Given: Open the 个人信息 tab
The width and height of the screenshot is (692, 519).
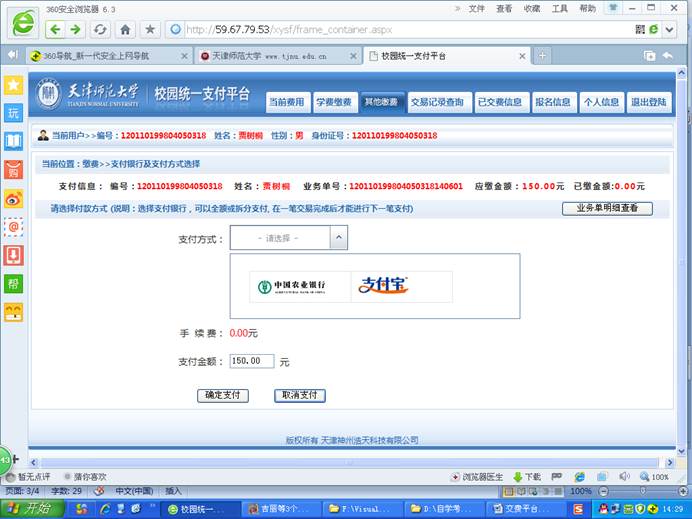Looking at the screenshot, I should coord(601,102).
